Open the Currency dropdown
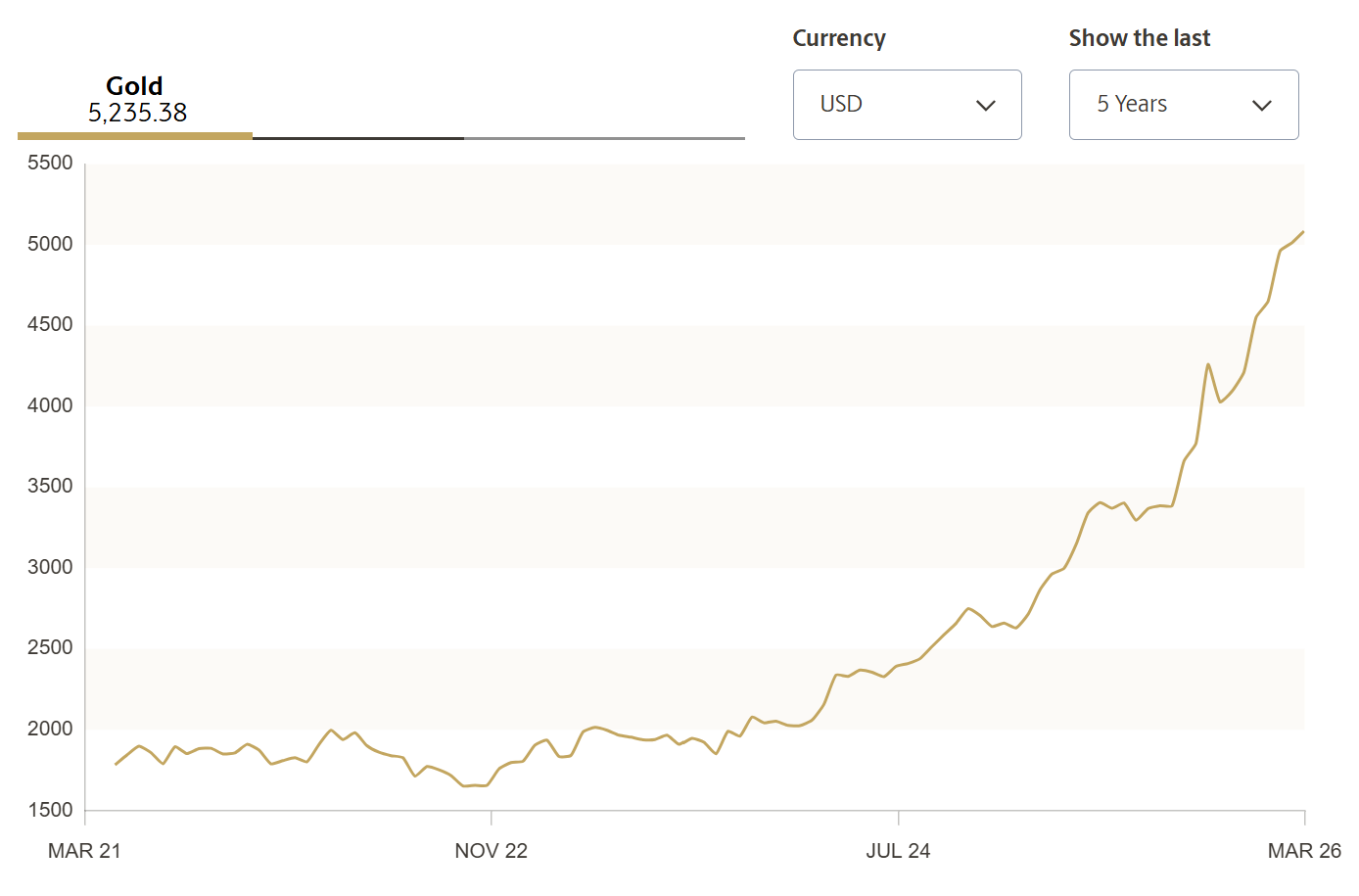1359x896 pixels. coord(907,105)
